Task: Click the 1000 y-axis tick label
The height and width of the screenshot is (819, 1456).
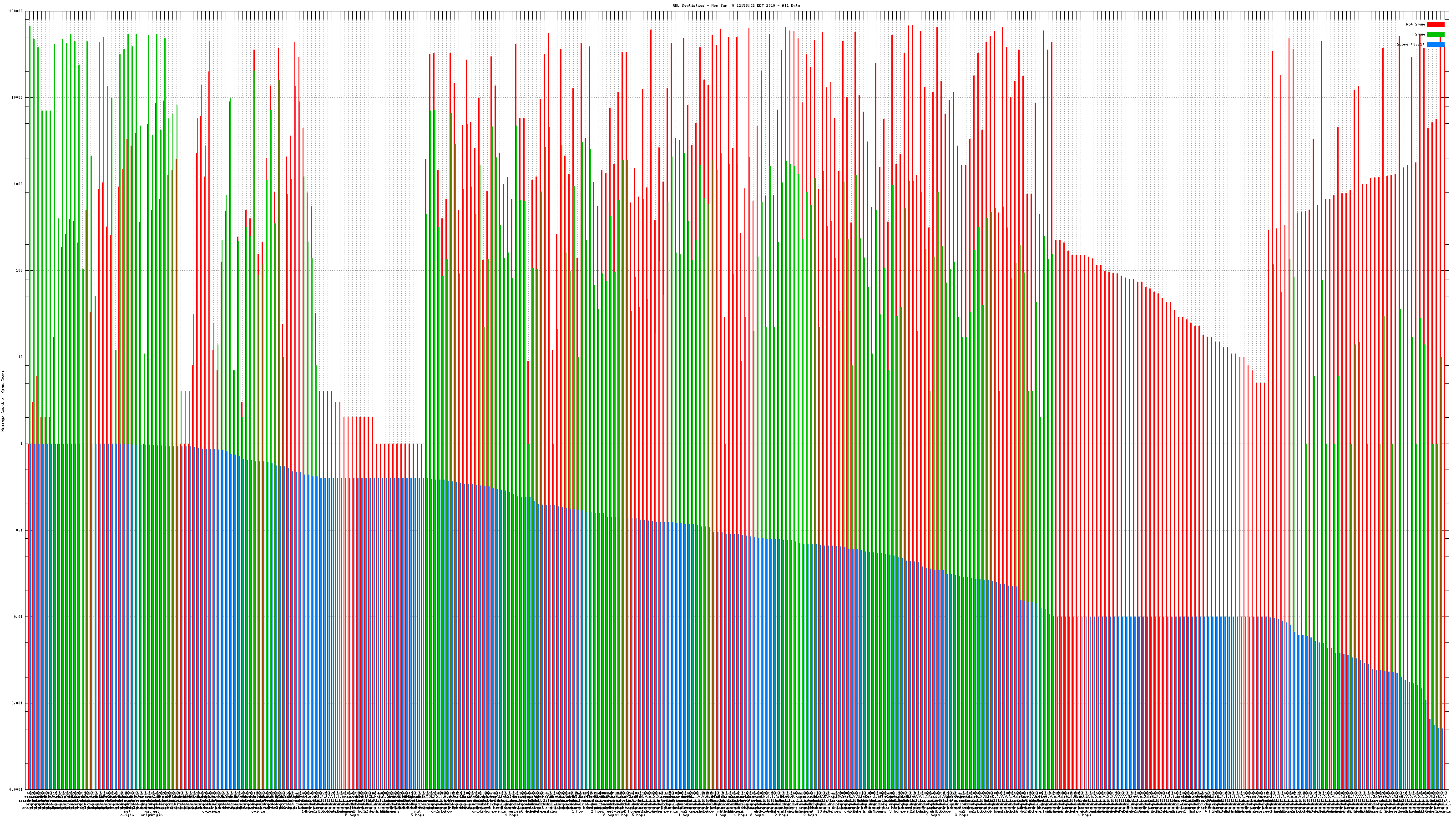Action: pos(18,184)
